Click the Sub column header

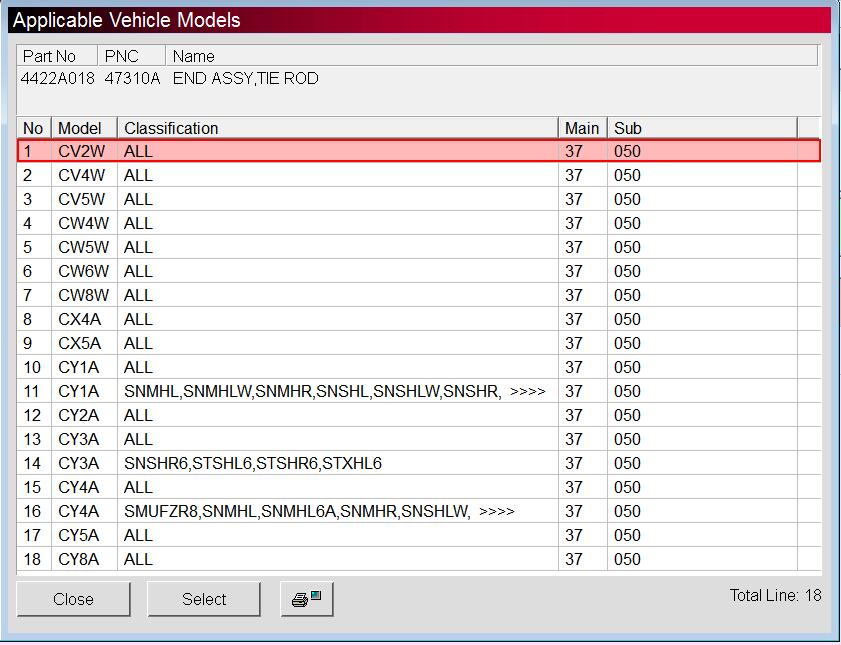point(628,127)
